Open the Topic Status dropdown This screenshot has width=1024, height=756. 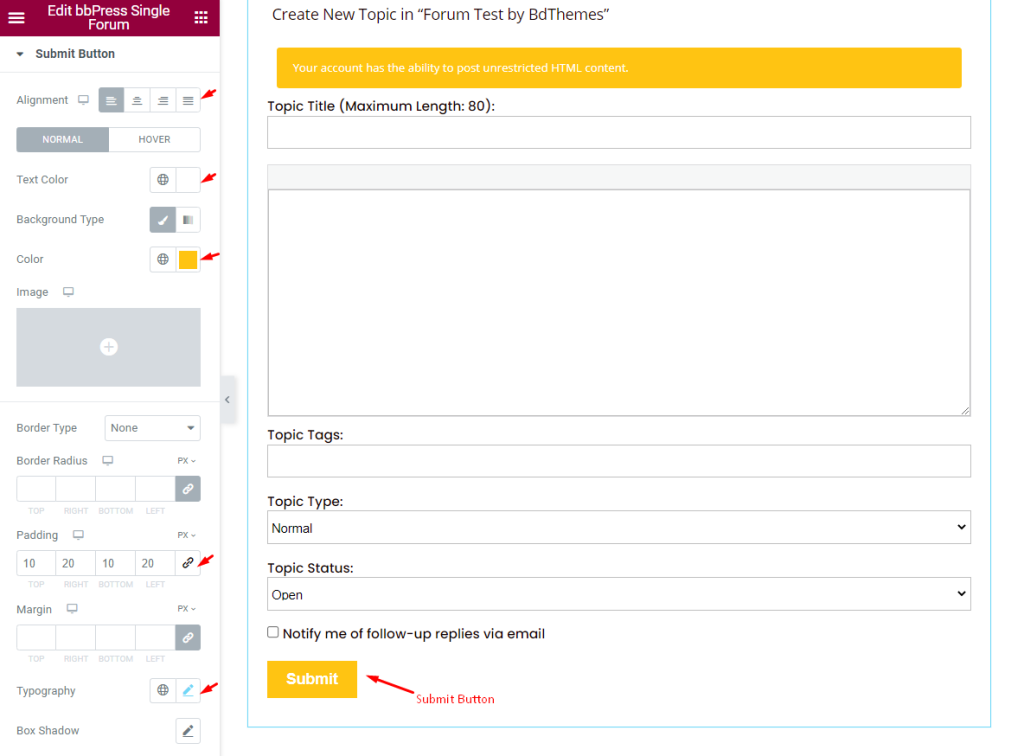618,594
